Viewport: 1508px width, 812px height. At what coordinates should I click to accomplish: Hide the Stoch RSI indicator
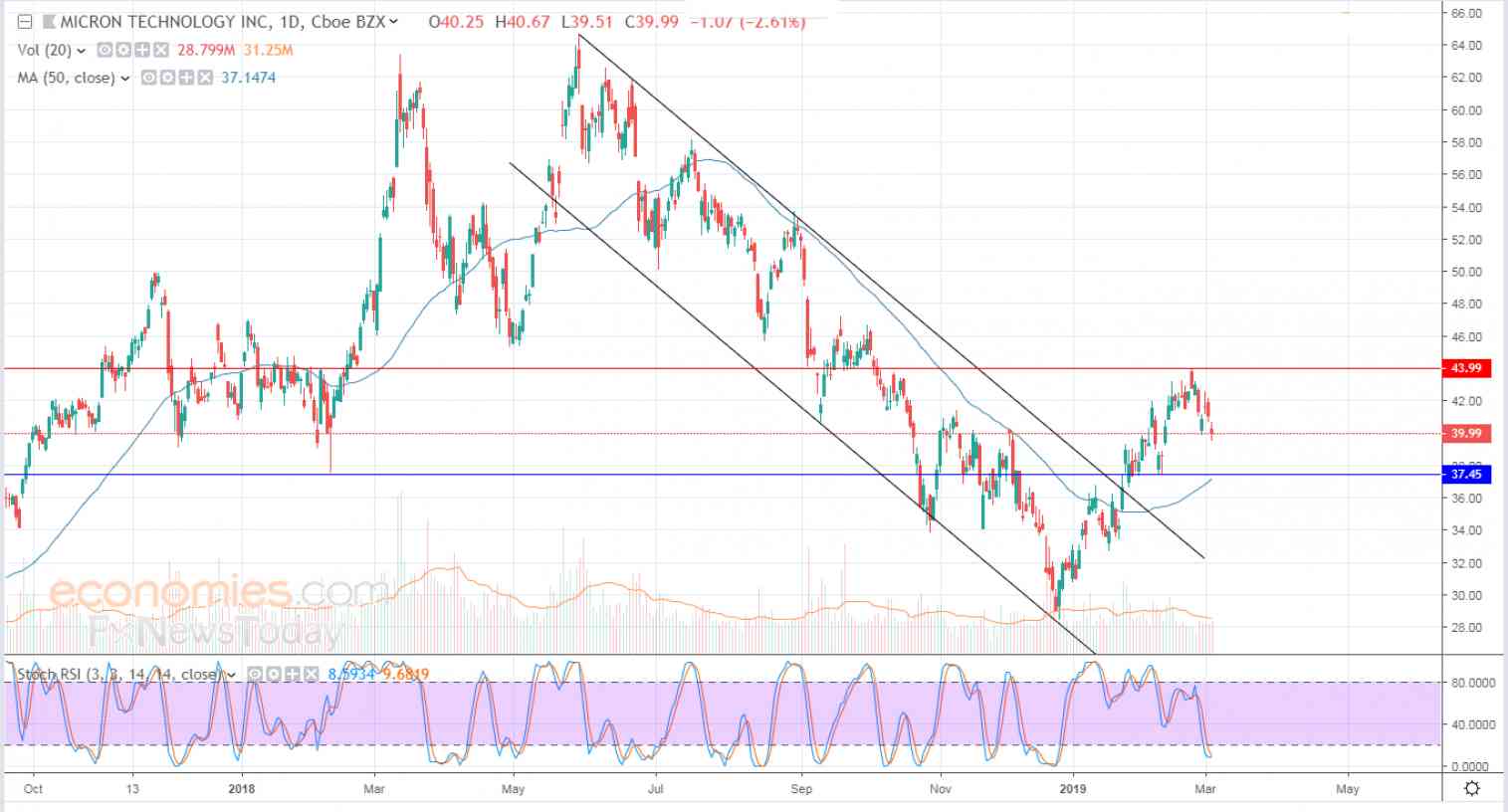click(254, 675)
